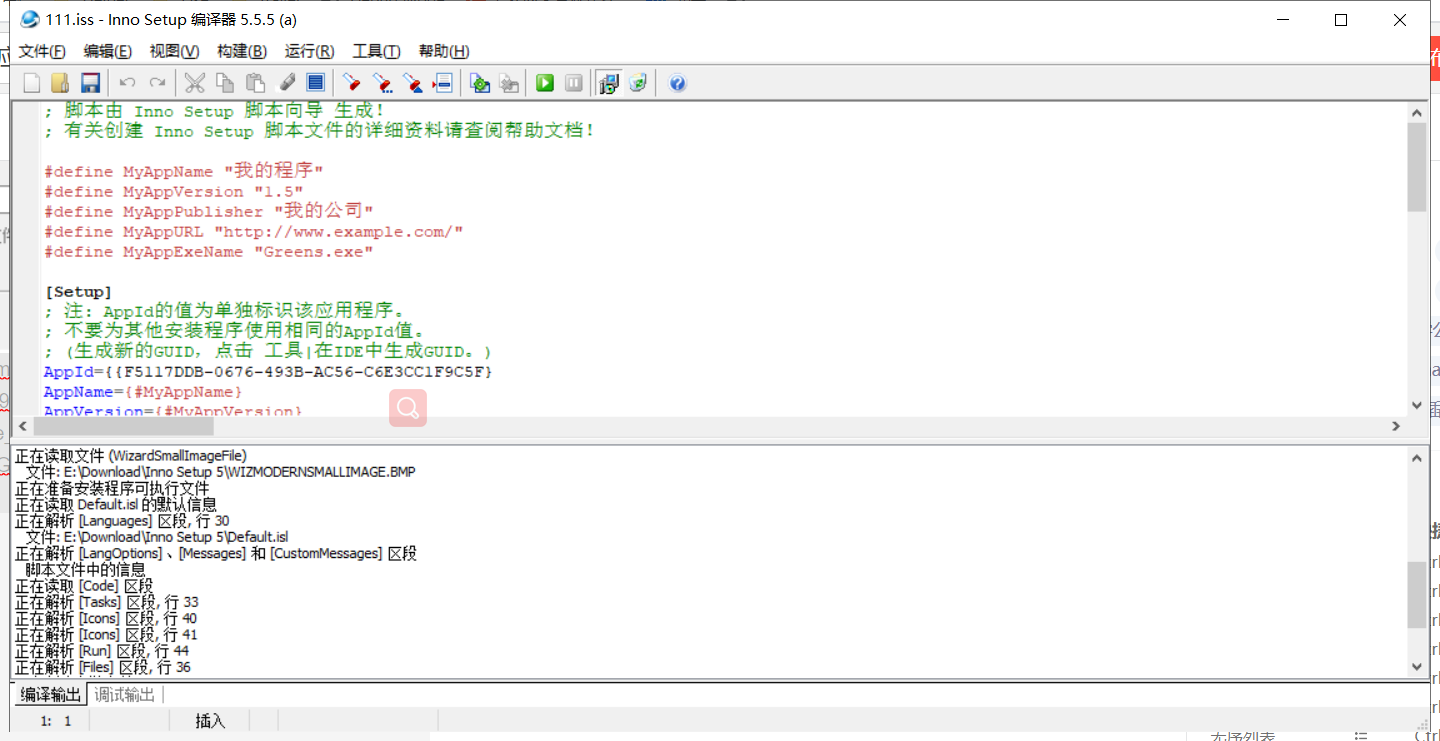Click output pane scroll up arrow
The height and width of the screenshot is (741, 1440).
[x=1416, y=458]
